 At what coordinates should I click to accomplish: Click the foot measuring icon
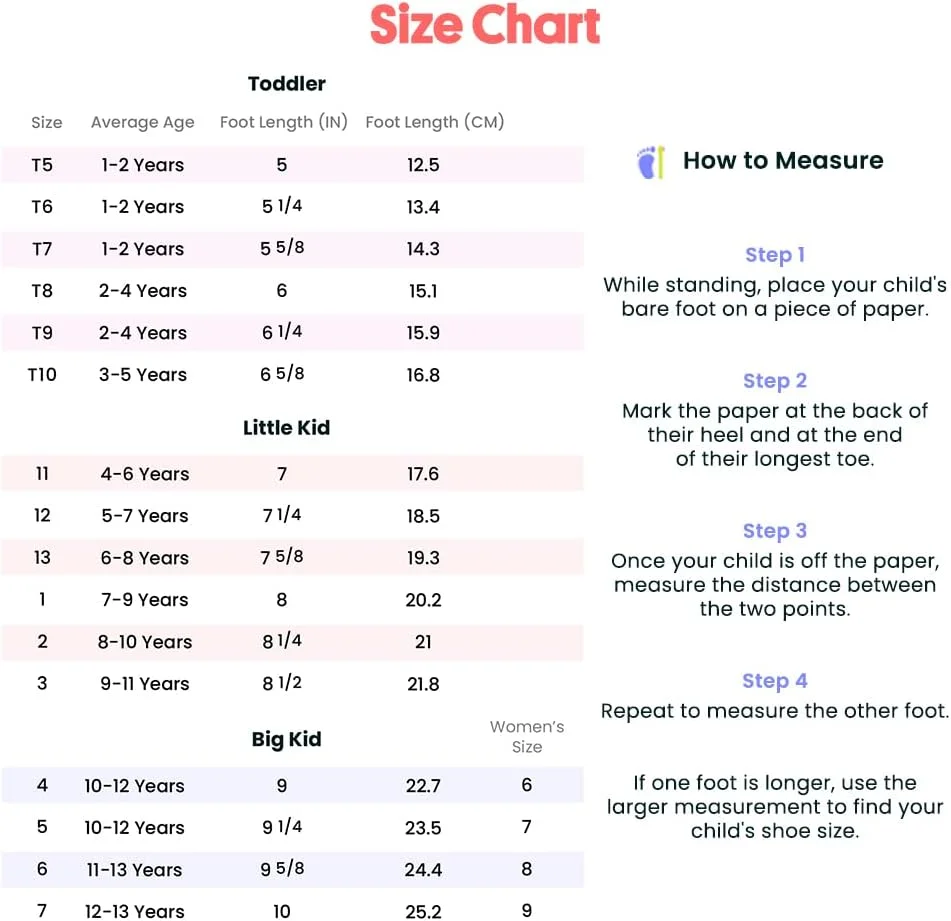pos(650,162)
